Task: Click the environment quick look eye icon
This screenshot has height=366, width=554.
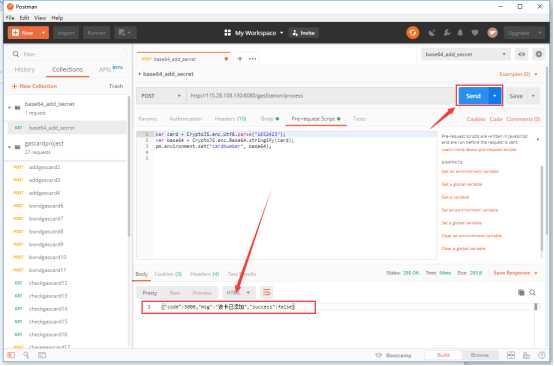Action: click(x=521, y=54)
